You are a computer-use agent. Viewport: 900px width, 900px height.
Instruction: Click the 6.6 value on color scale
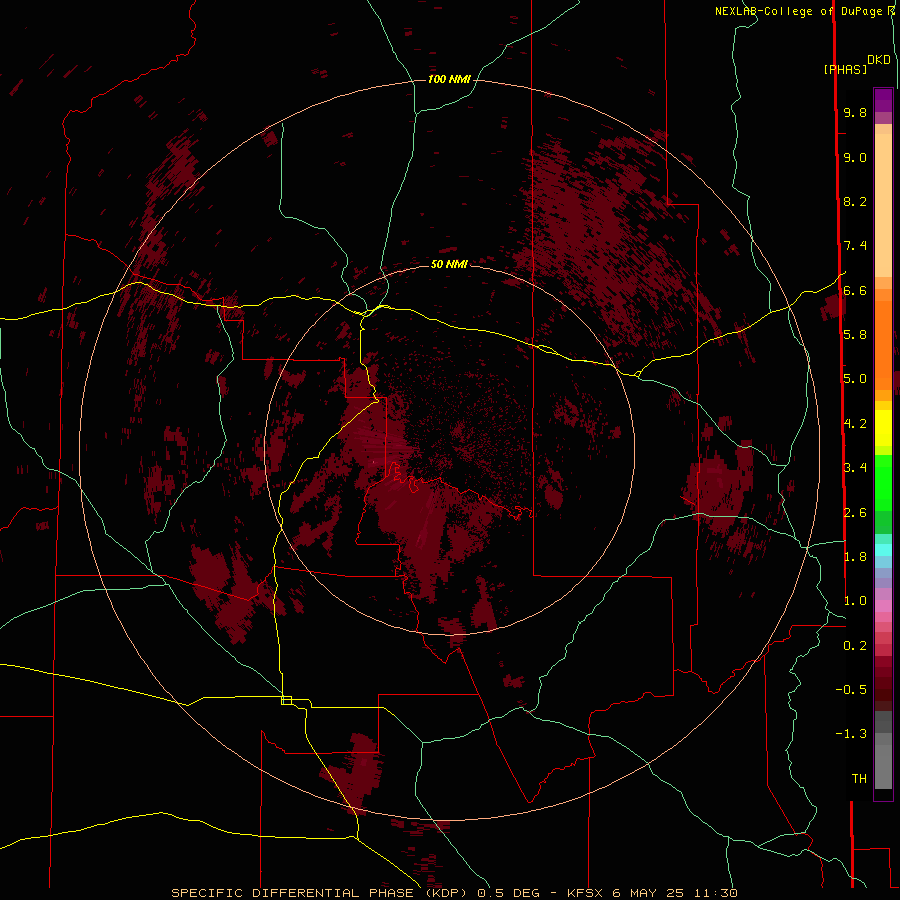855,290
